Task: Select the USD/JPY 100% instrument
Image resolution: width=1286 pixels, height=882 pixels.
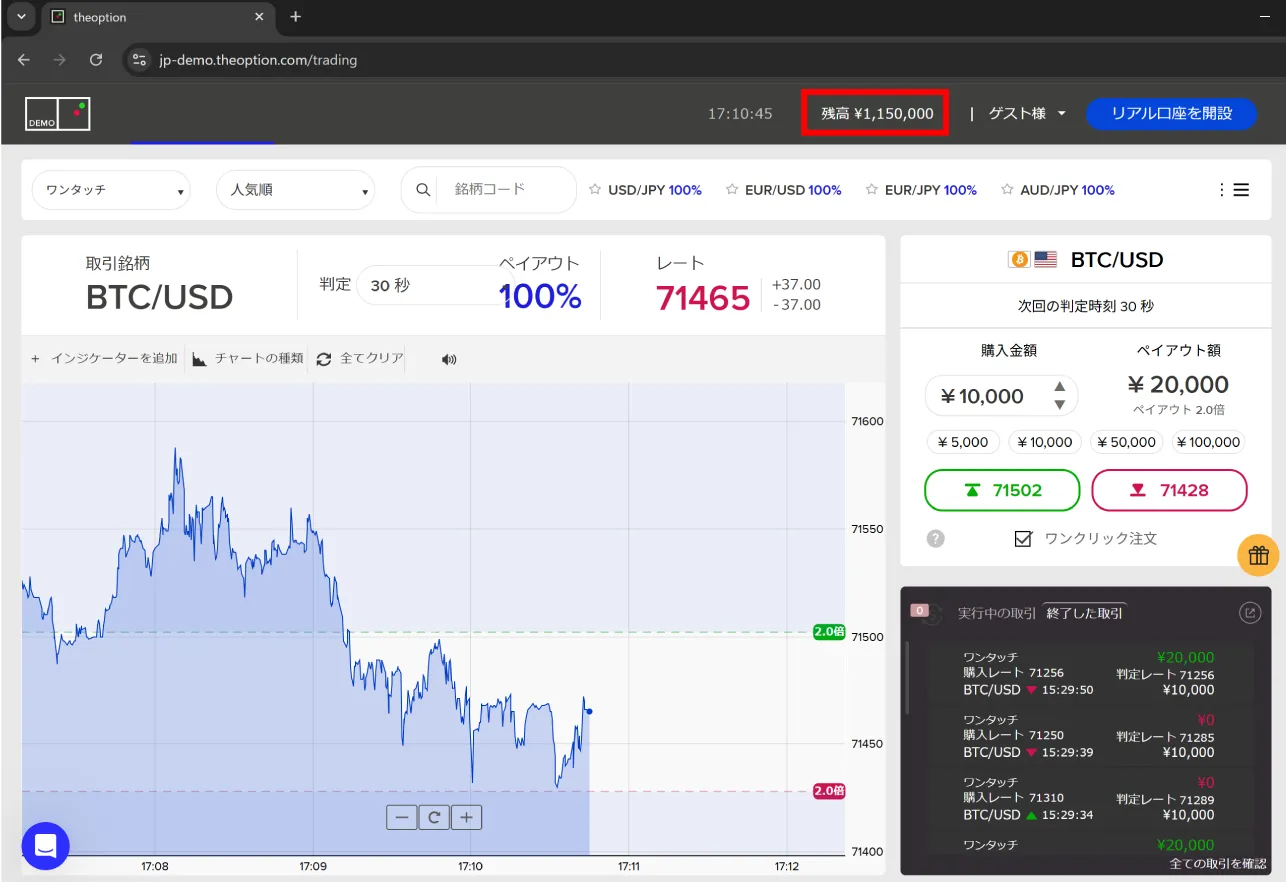Action: point(654,190)
